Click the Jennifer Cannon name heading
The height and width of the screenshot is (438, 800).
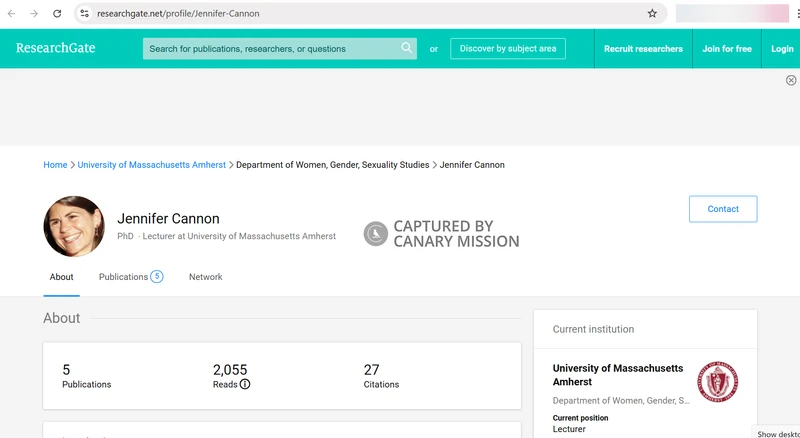tap(168, 218)
